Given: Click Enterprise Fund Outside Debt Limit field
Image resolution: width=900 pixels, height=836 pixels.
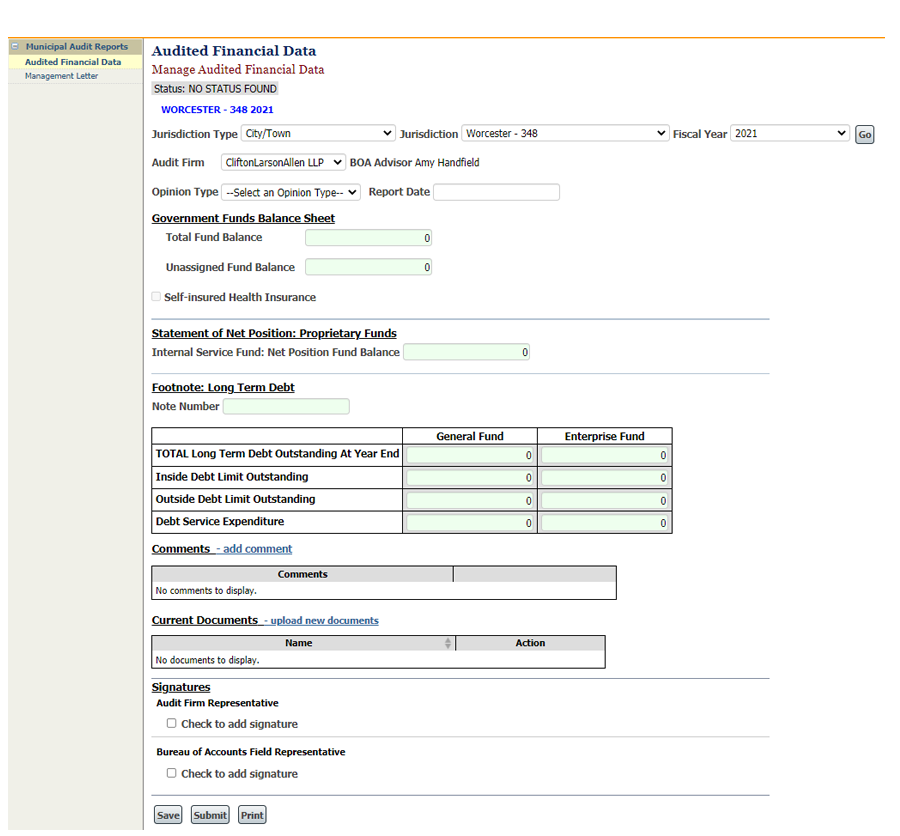Looking at the screenshot, I should pos(604,501).
